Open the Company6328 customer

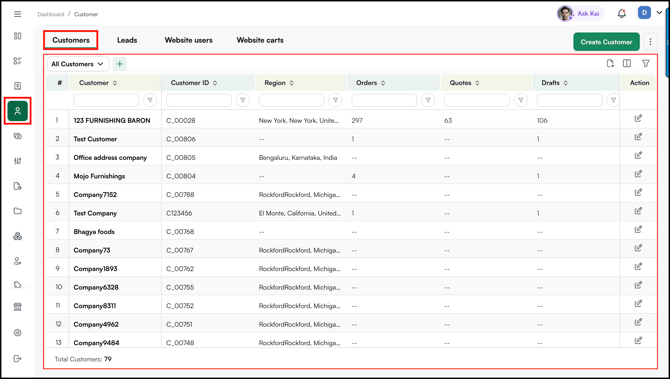coord(96,287)
